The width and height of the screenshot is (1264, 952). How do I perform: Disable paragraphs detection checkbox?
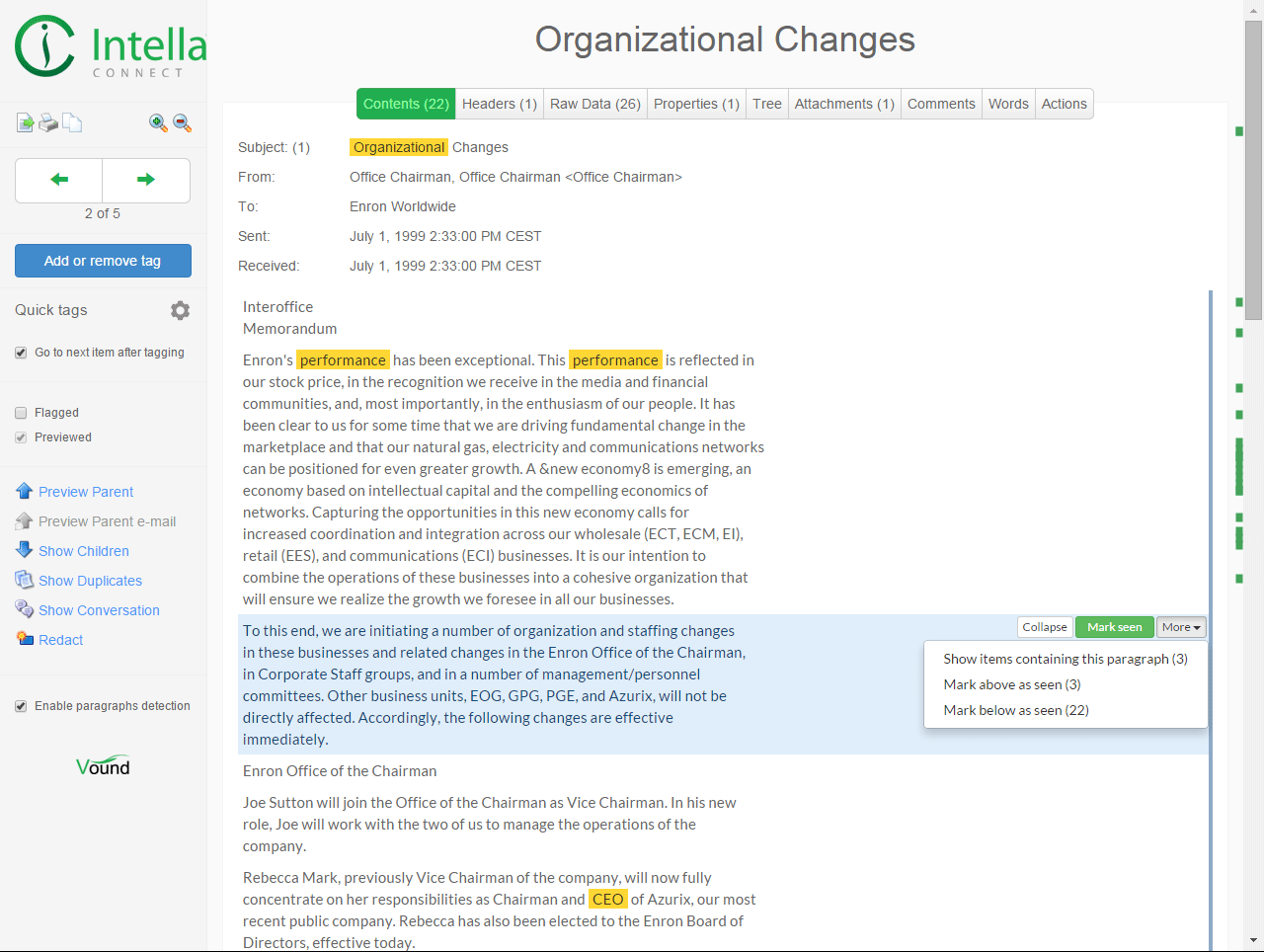21,706
